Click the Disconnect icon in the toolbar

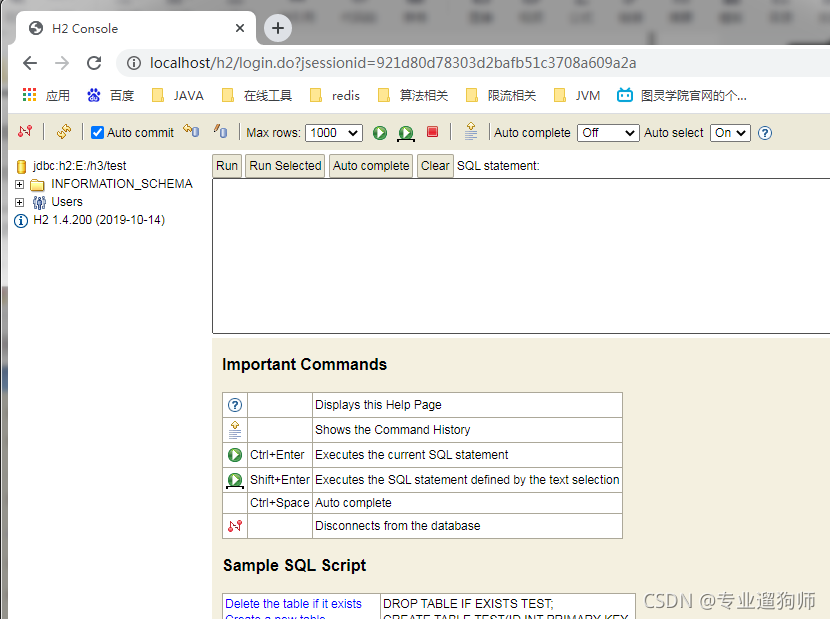25,132
